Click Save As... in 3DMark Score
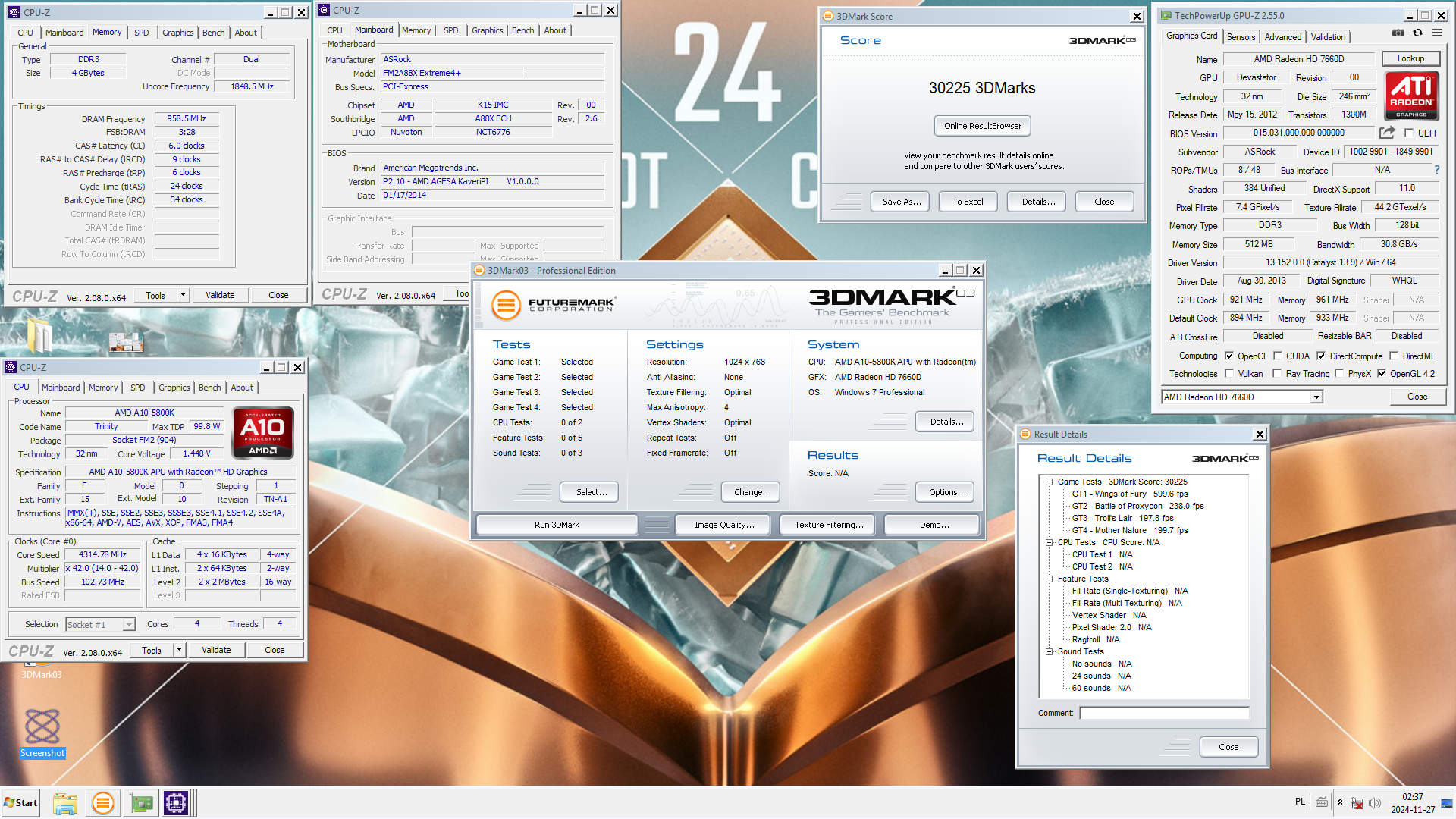 point(902,202)
